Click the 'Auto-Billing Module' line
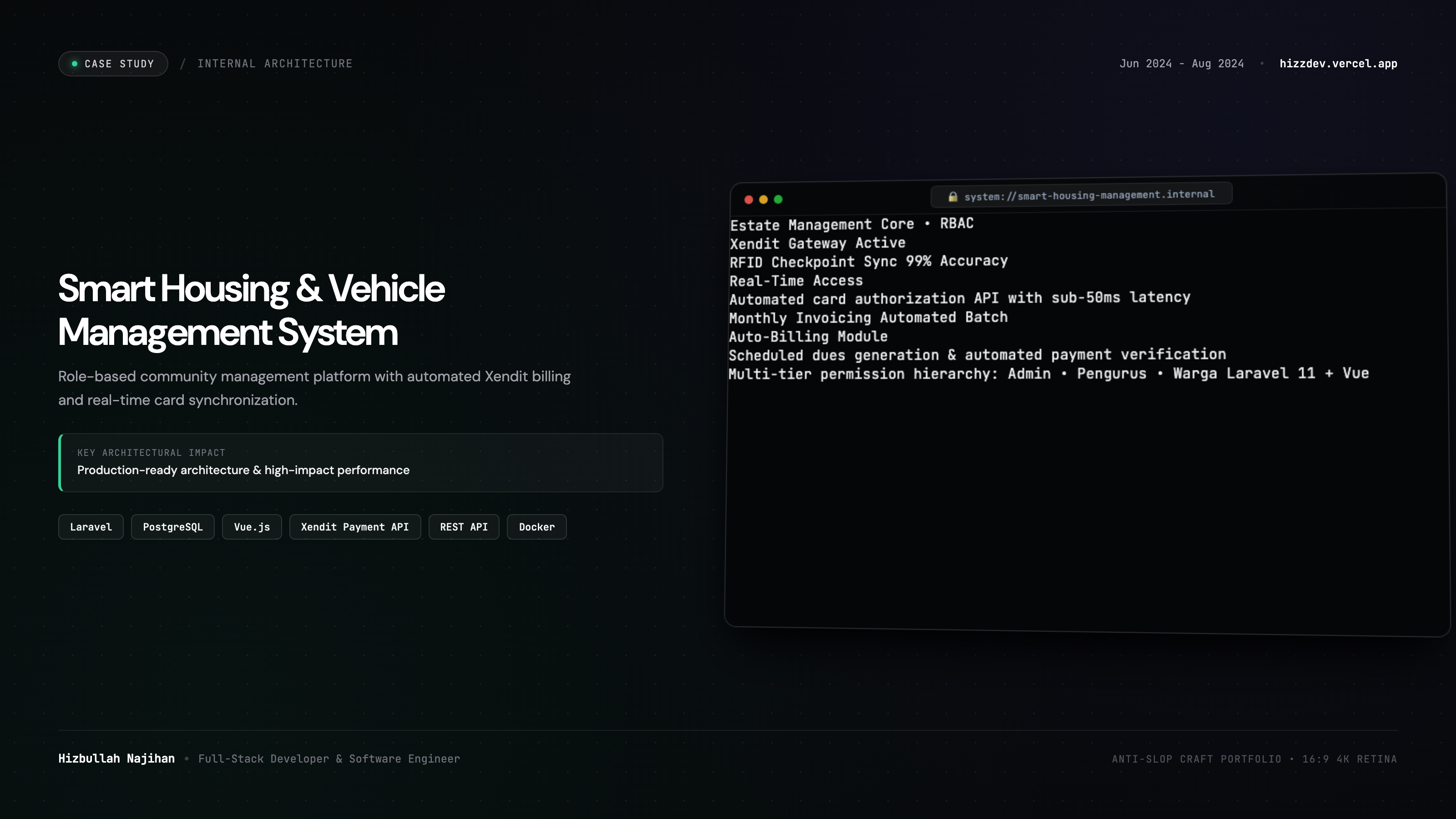The width and height of the screenshot is (1456, 819). (x=808, y=336)
